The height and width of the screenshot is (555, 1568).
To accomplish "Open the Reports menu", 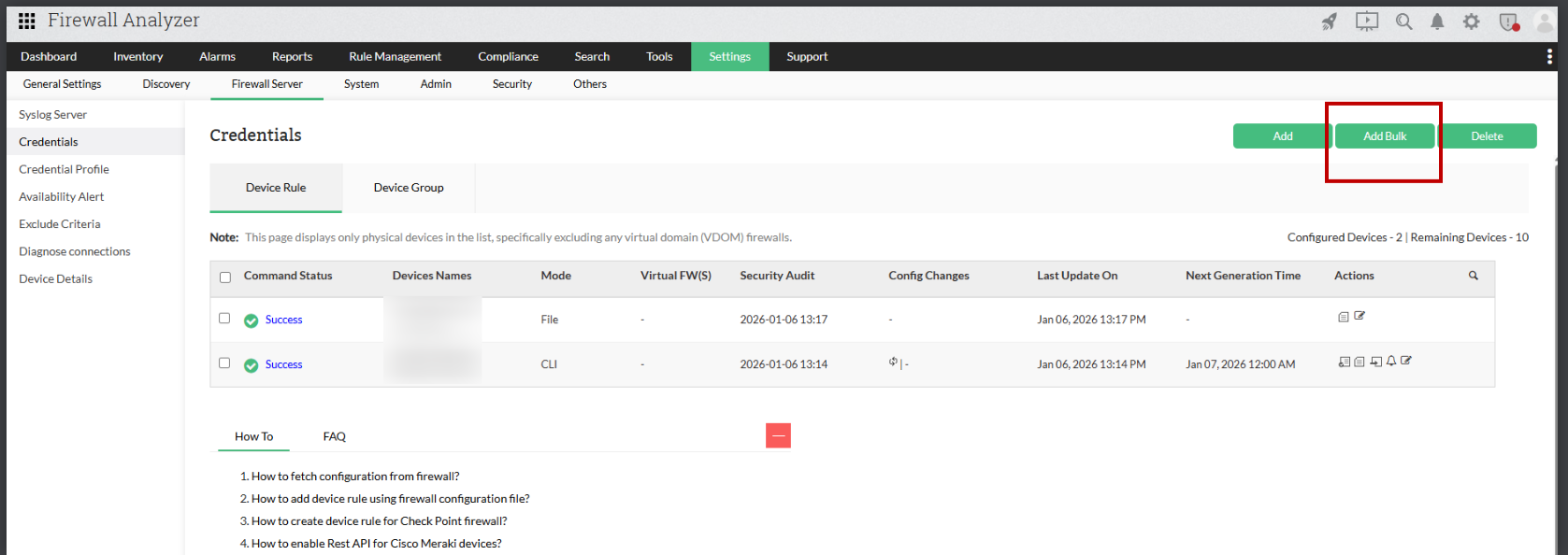I will pos(292,57).
